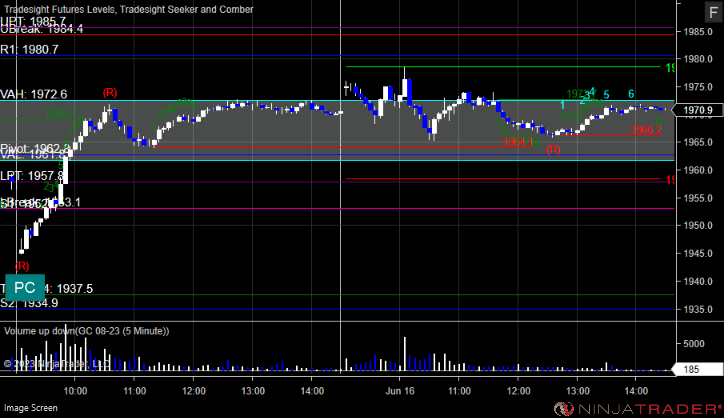Click the cyan count number 6
The height and width of the screenshot is (418, 724).
(x=631, y=94)
